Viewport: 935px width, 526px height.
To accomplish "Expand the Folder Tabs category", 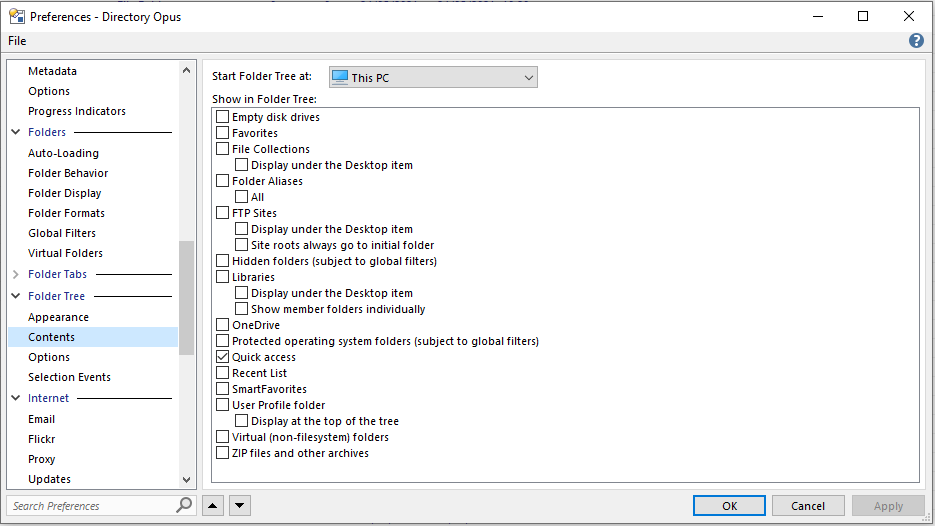I will click(x=16, y=274).
